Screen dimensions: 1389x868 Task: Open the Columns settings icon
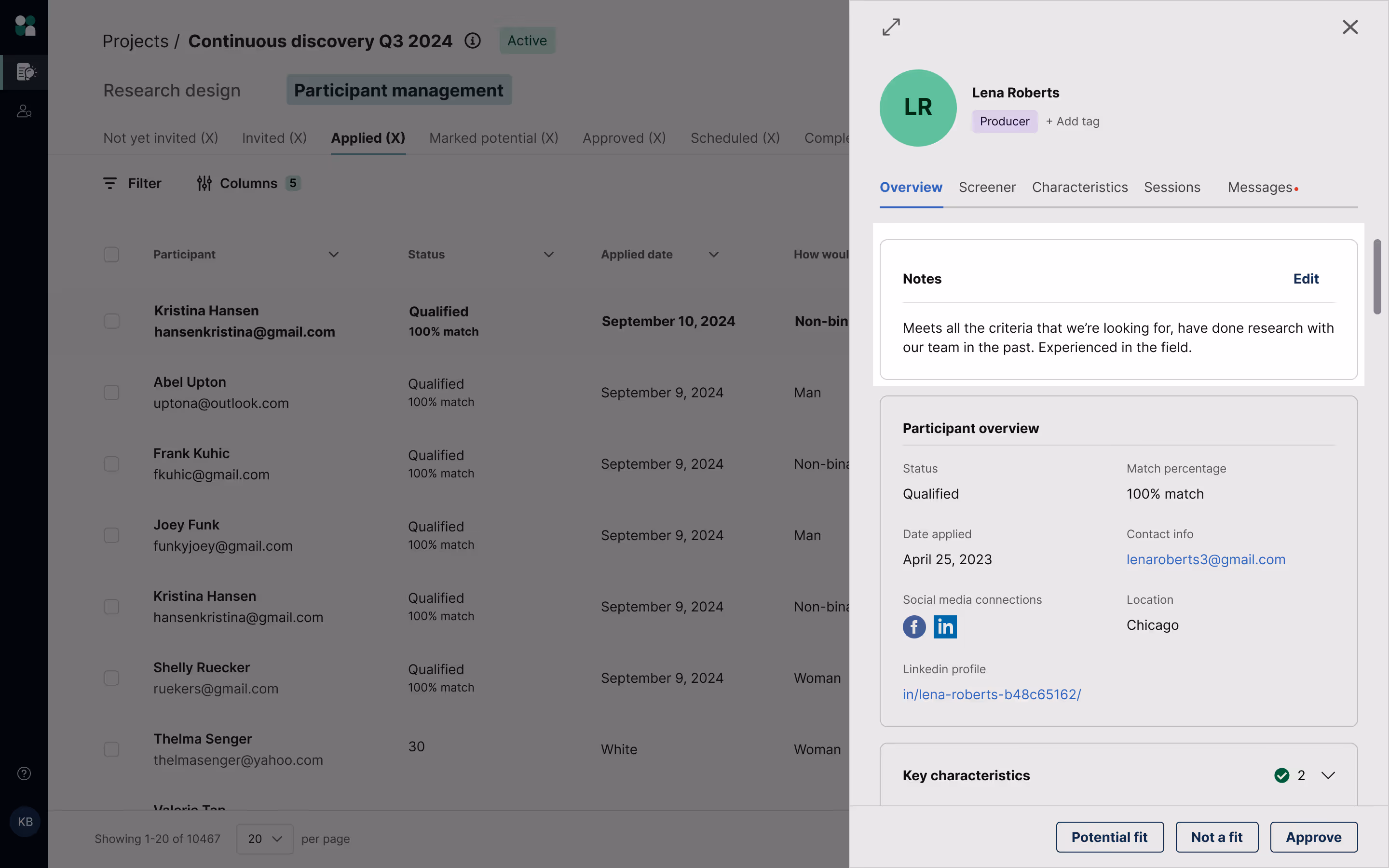[x=204, y=183]
